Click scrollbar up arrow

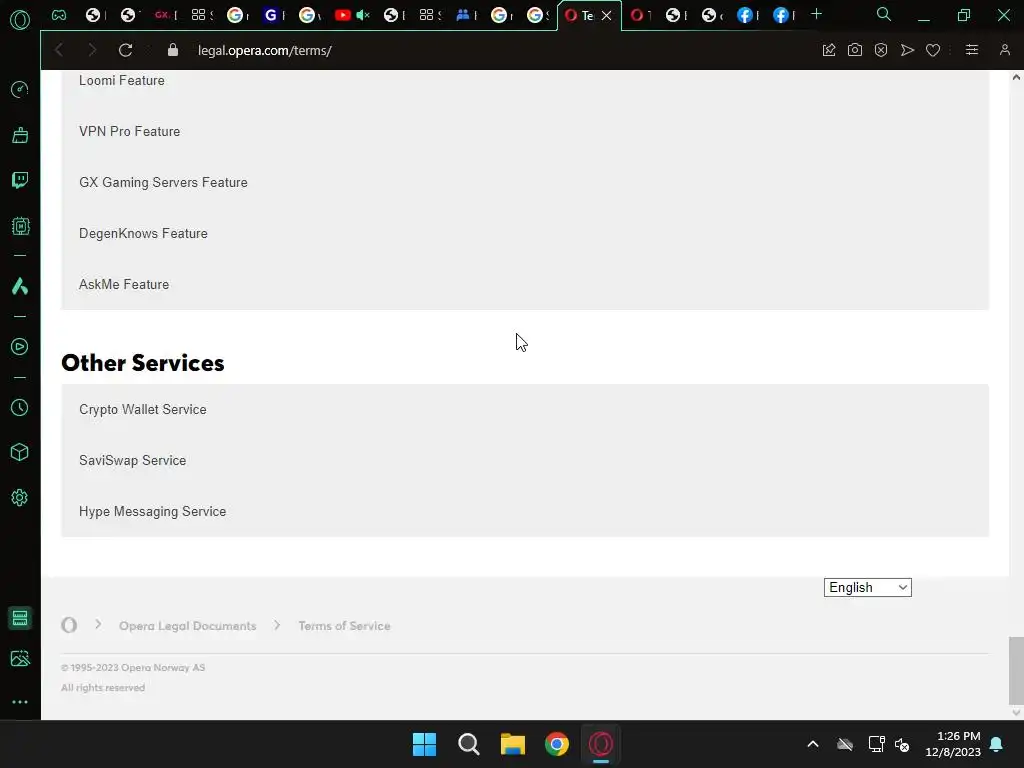click(1016, 77)
